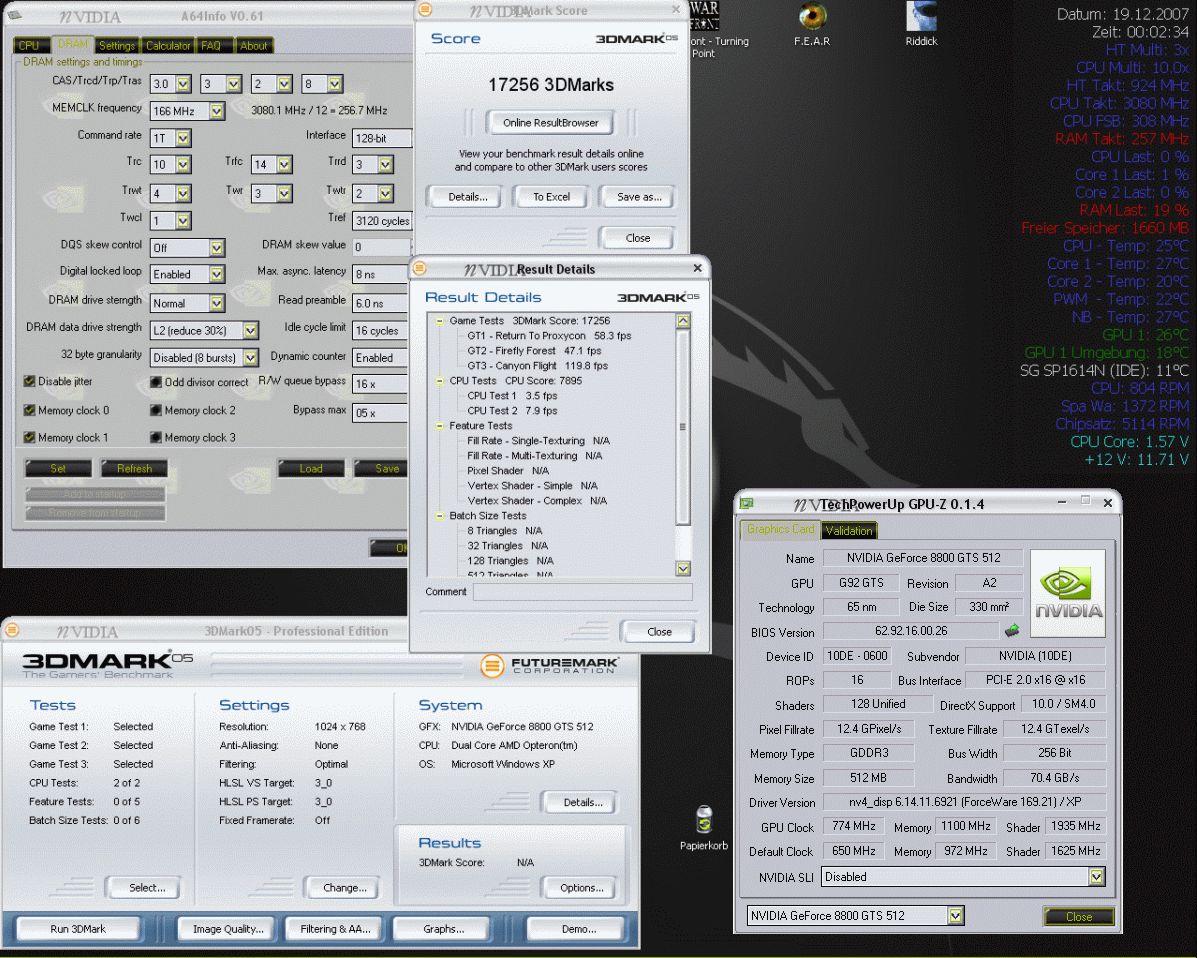Open the Trfc dropdown showing 14
Image resolution: width=1197 pixels, height=958 pixels.
(x=285, y=164)
